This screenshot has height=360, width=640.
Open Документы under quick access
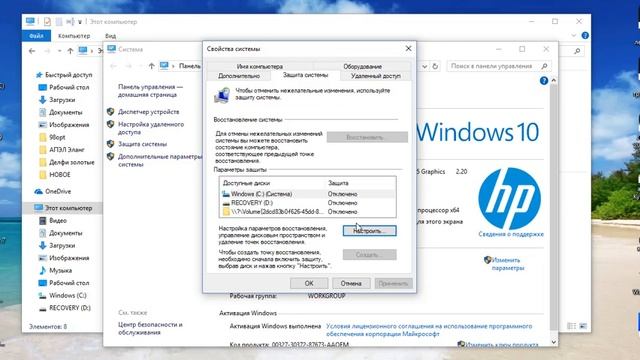(x=61, y=112)
